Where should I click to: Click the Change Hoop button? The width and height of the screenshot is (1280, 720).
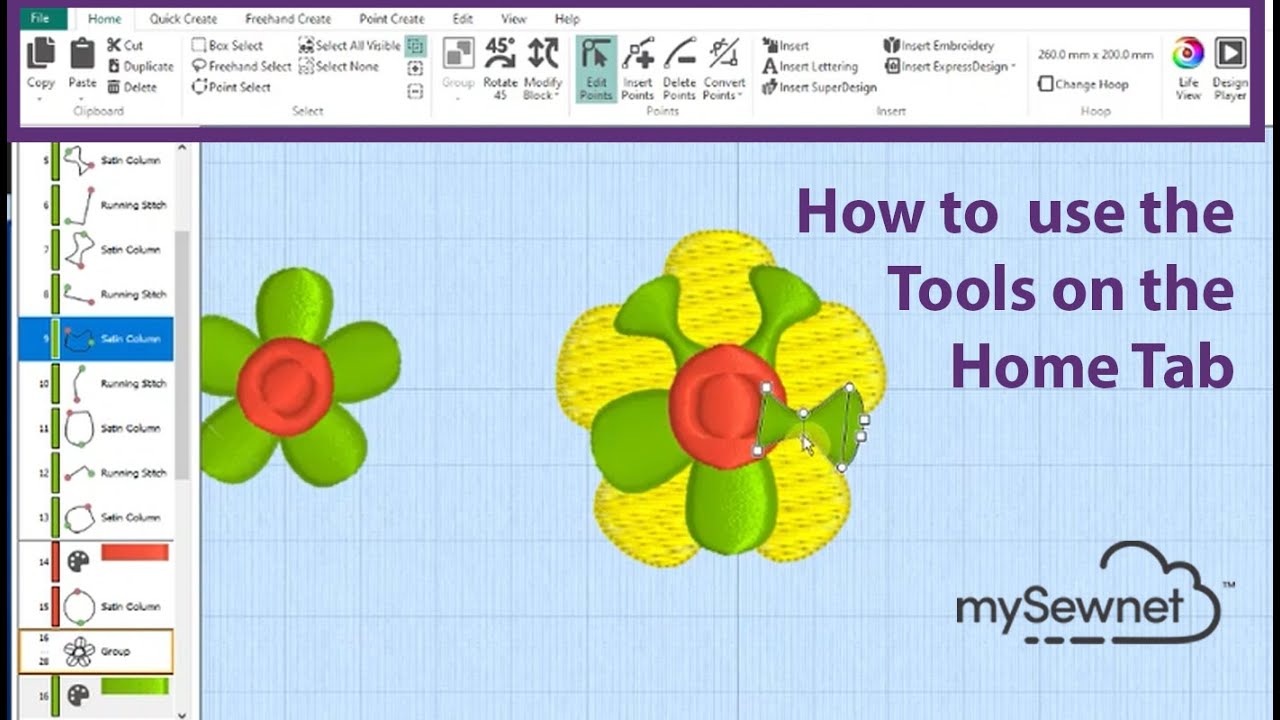pyautogui.click(x=1082, y=84)
